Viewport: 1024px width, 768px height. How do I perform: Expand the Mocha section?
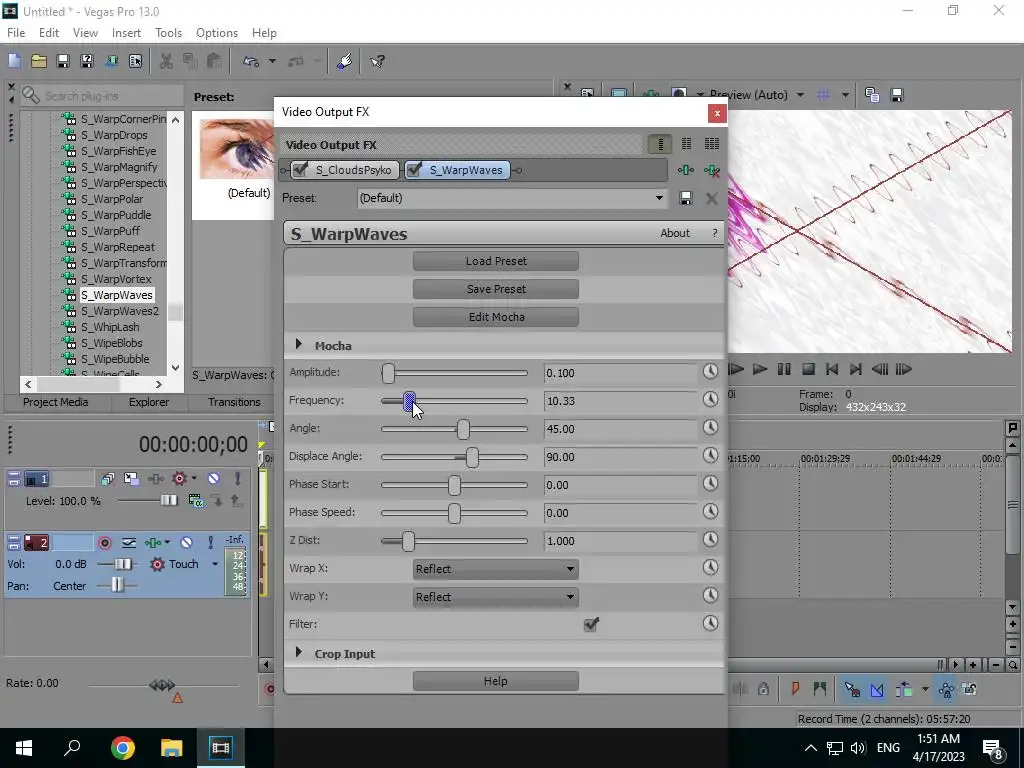(299, 344)
